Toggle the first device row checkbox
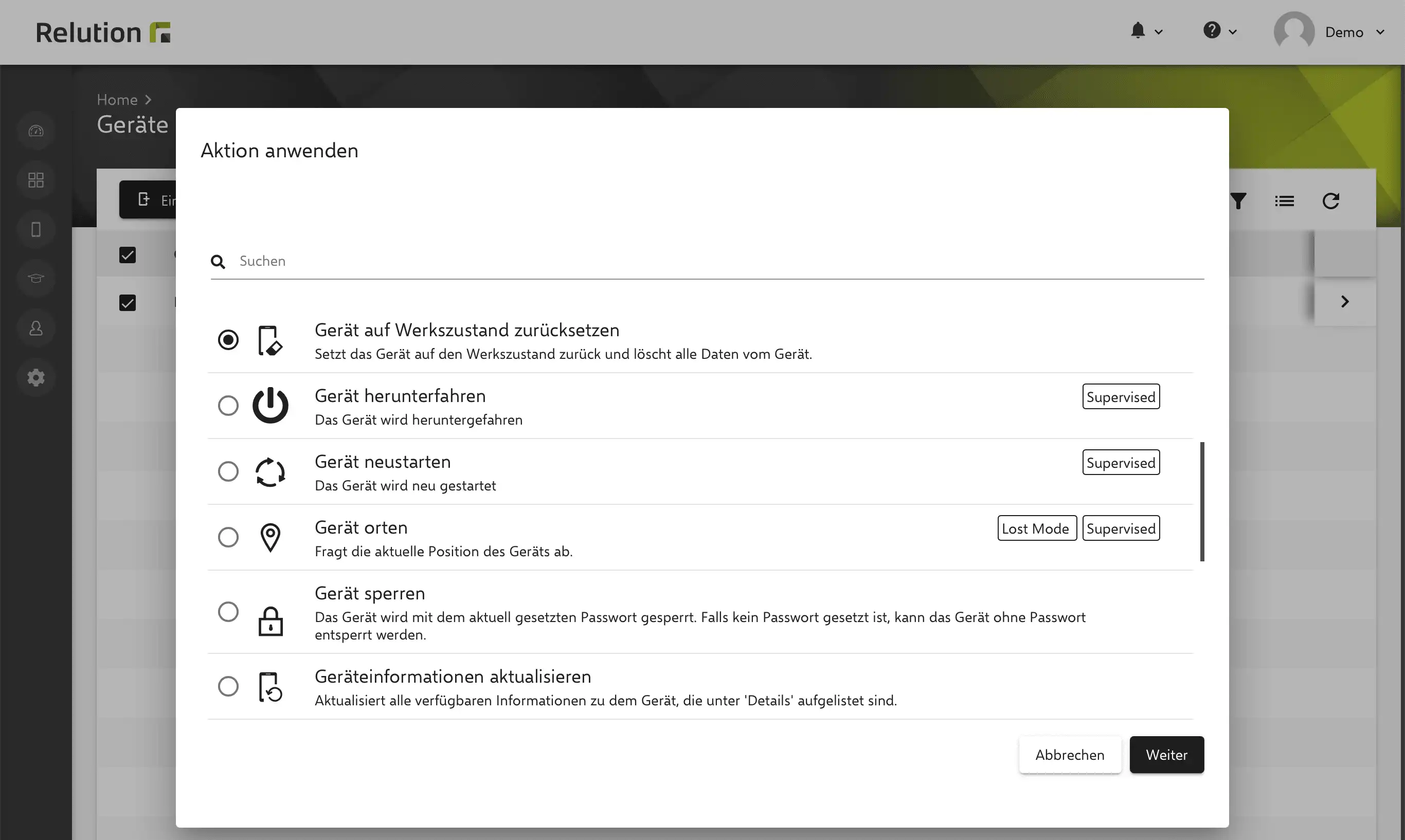 point(128,254)
